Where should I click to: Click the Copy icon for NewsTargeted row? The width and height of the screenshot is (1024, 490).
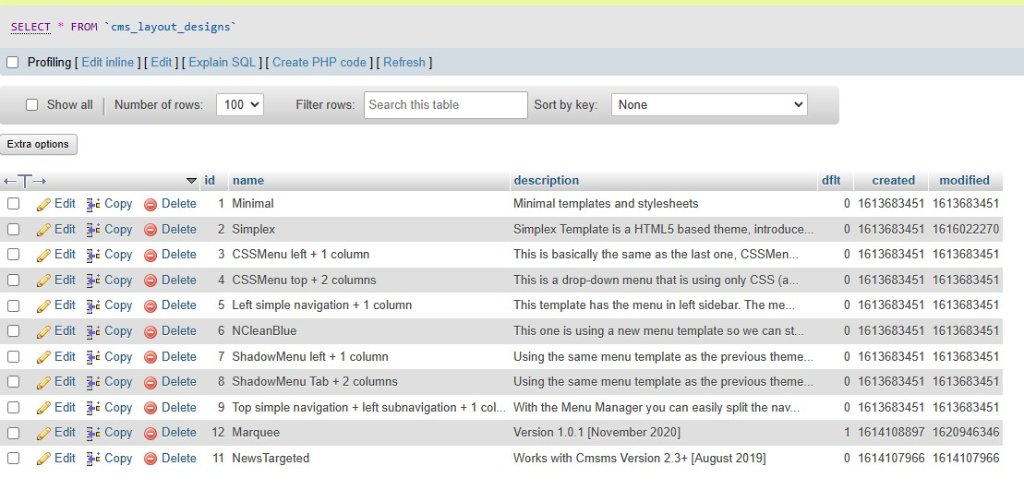click(93, 458)
